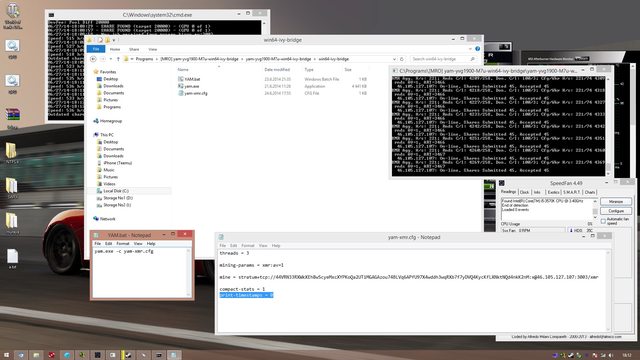This screenshot has height=360, width=640.
Task: Click the text file icon on the desktop
Action: click(12, 258)
